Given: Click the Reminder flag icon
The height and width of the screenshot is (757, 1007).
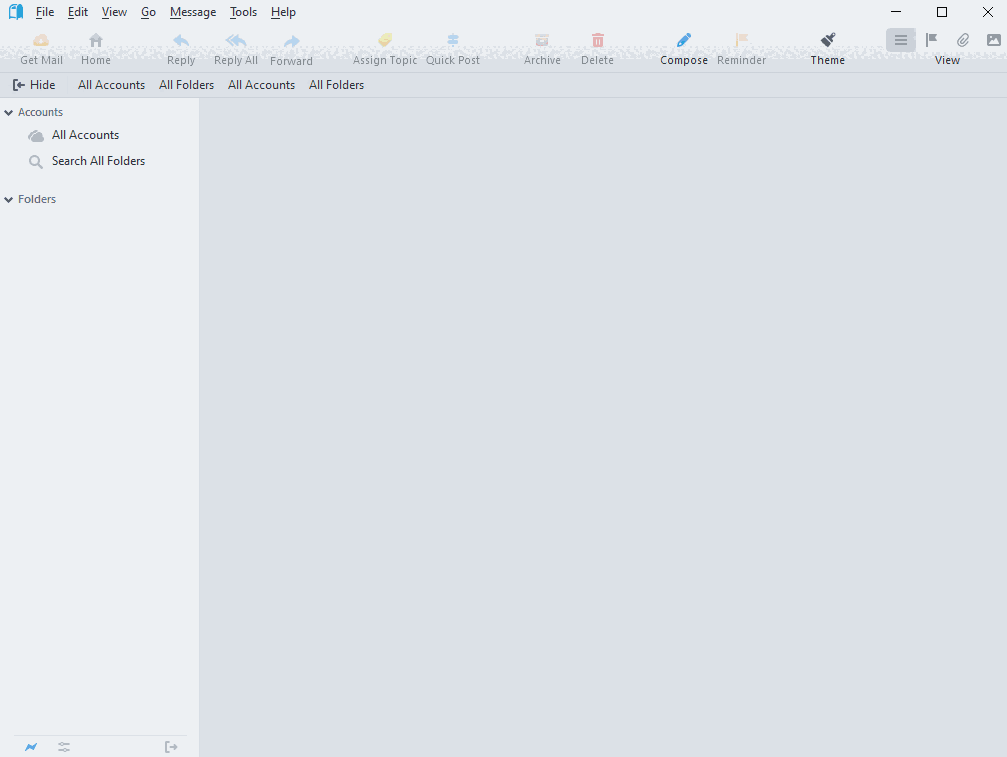Looking at the screenshot, I should click(x=742, y=40).
